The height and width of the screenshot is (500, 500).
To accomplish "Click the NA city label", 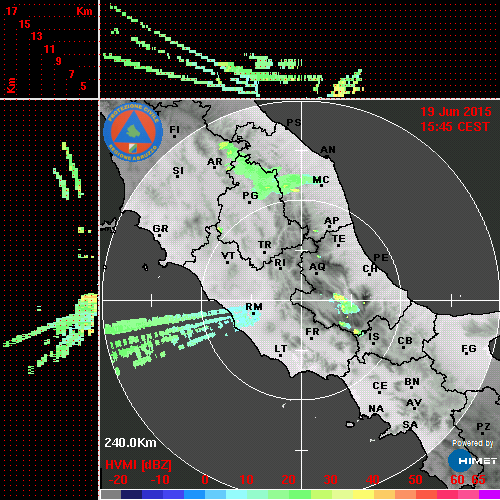I will (x=376, y=409).
